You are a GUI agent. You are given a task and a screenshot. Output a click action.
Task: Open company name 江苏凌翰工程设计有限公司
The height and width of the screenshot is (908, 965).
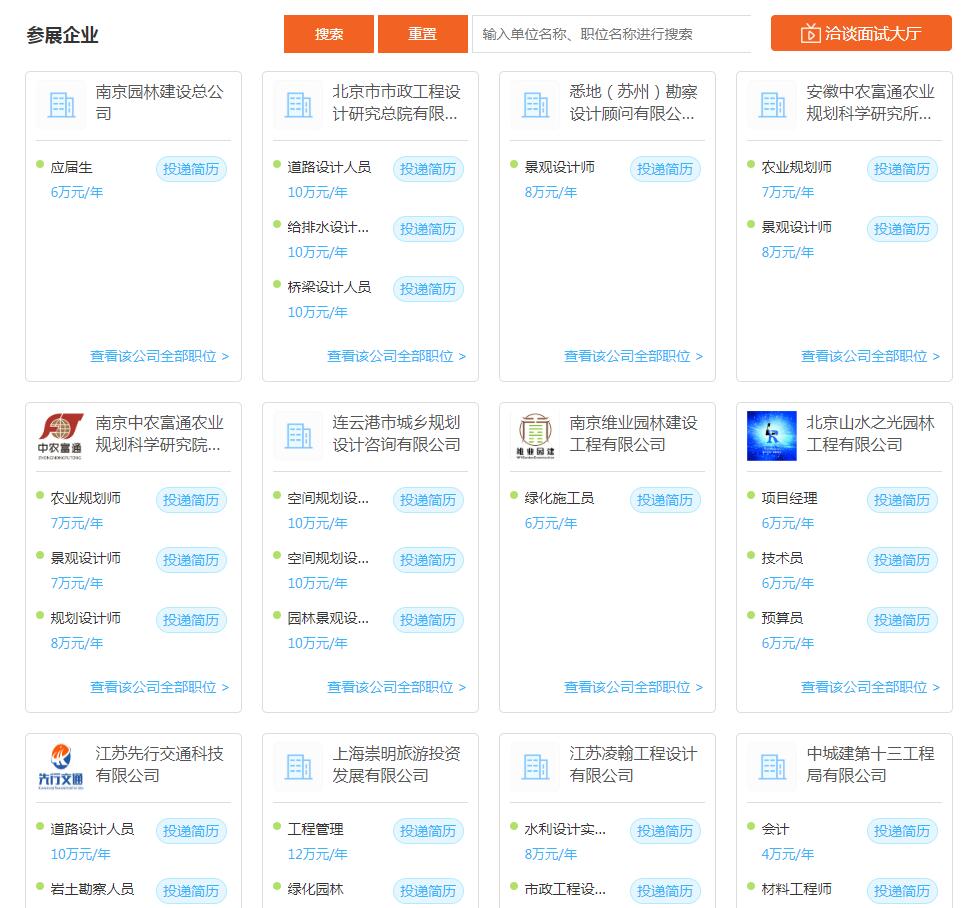633,765
